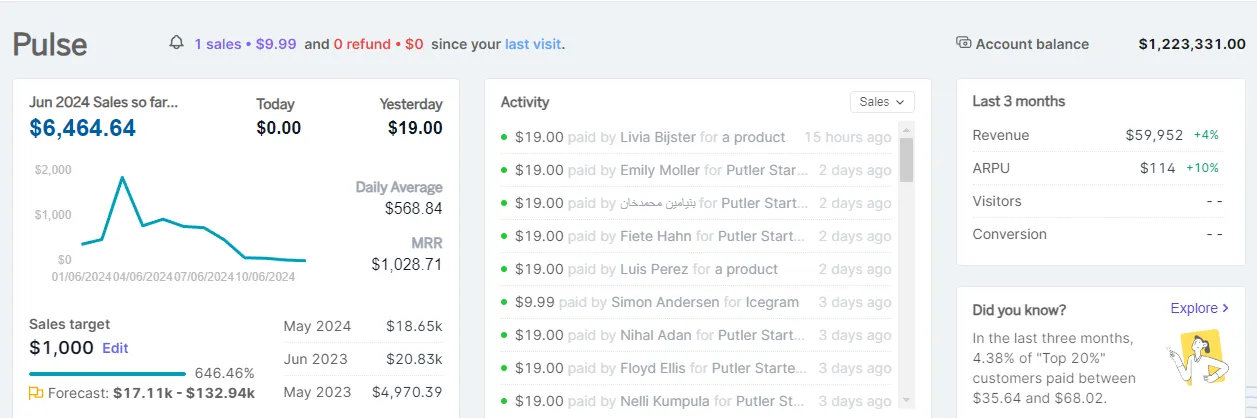Click the '0 refund • $0' summary
The image size is (1257, 418).
point(378,44)
